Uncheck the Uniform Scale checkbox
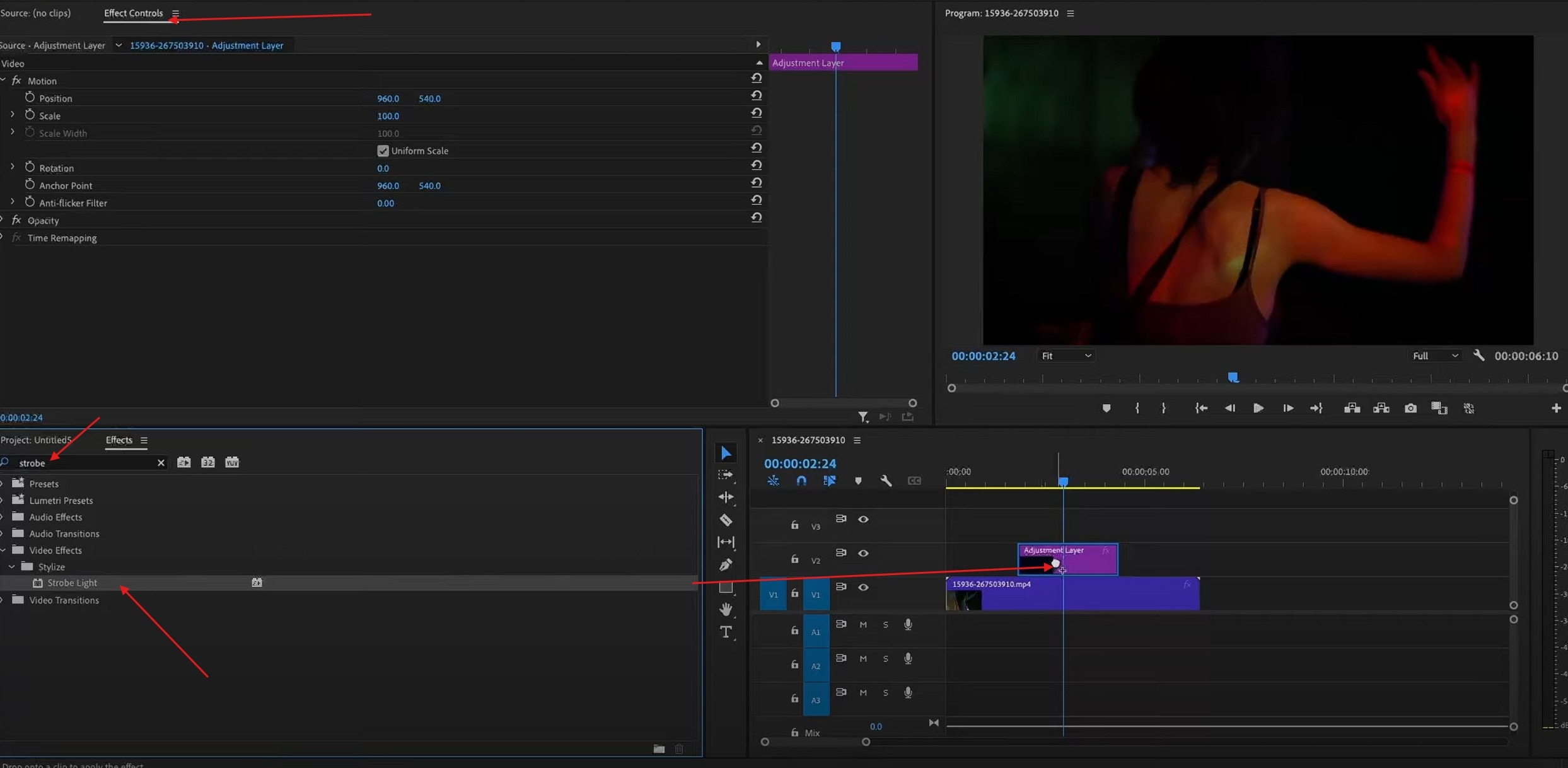1568x768 pixels. 383,151
